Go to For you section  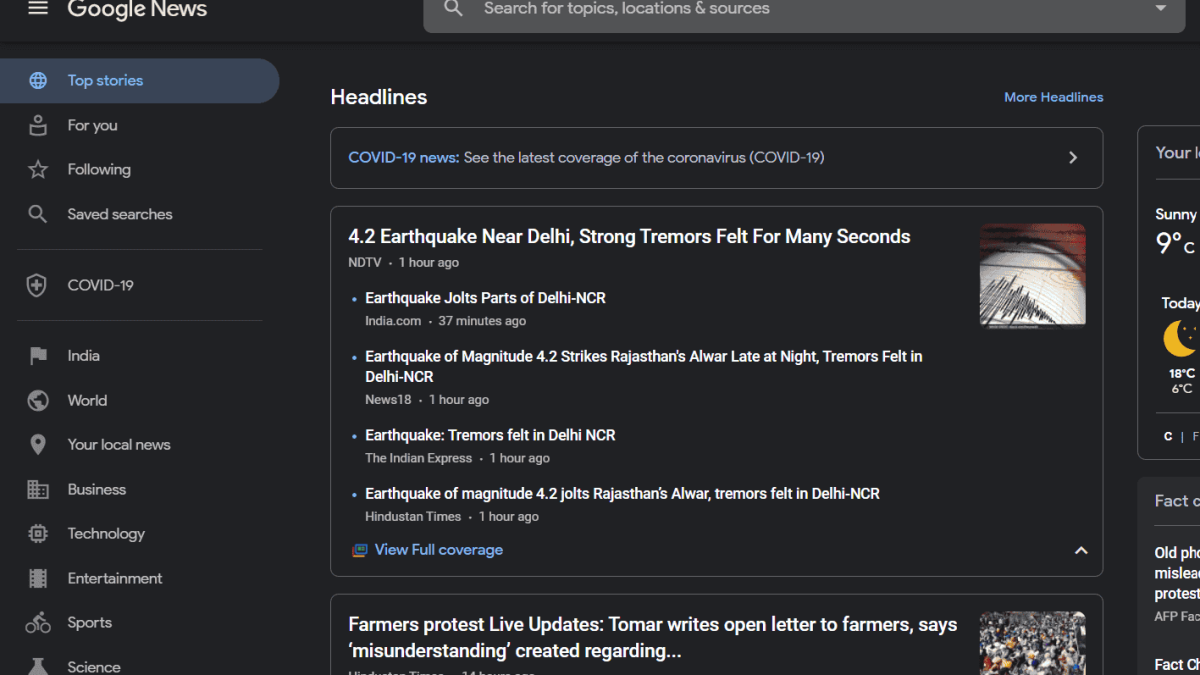92,125
